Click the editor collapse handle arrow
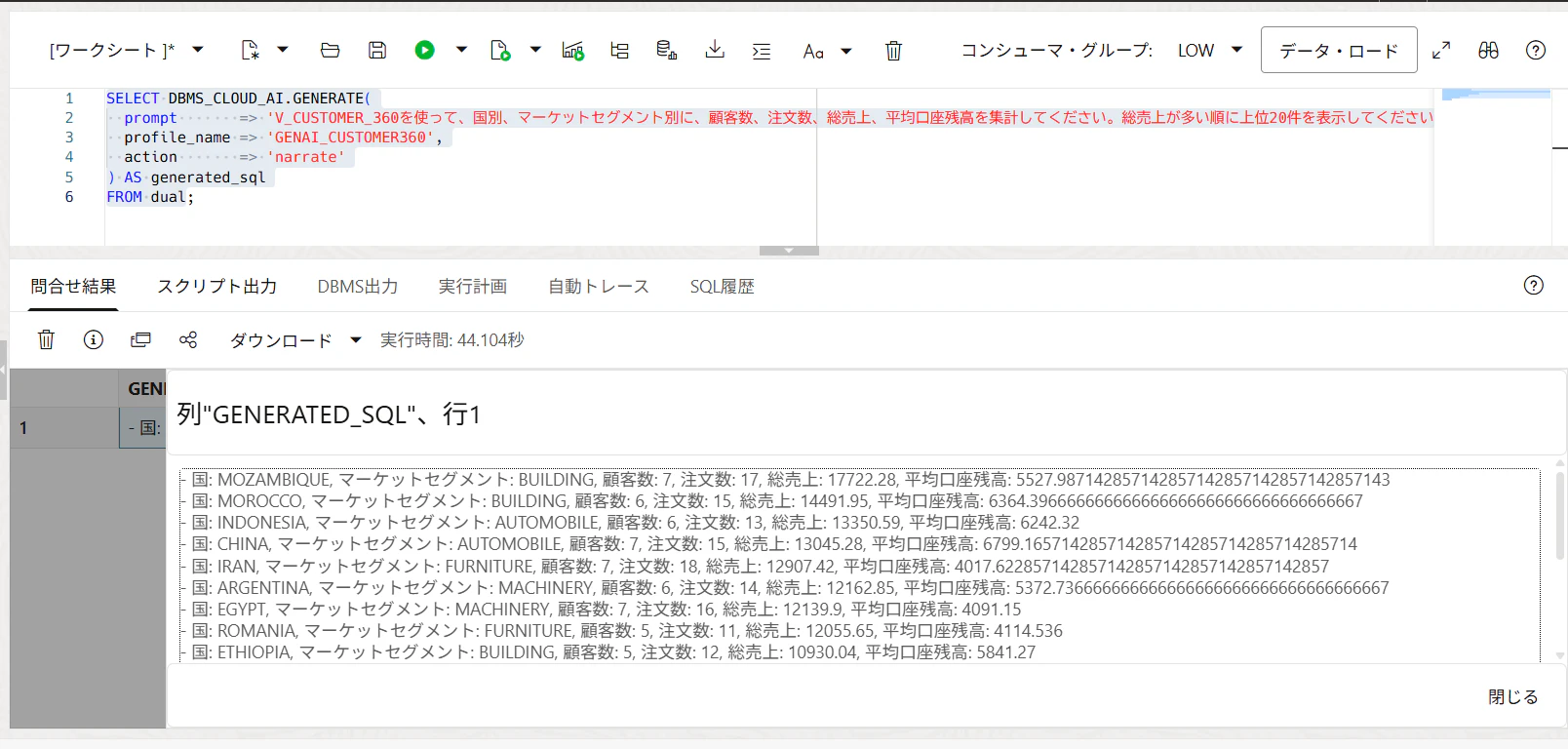Image resolution: width=1568 pixels, height=749 pixels. [789, 251]
